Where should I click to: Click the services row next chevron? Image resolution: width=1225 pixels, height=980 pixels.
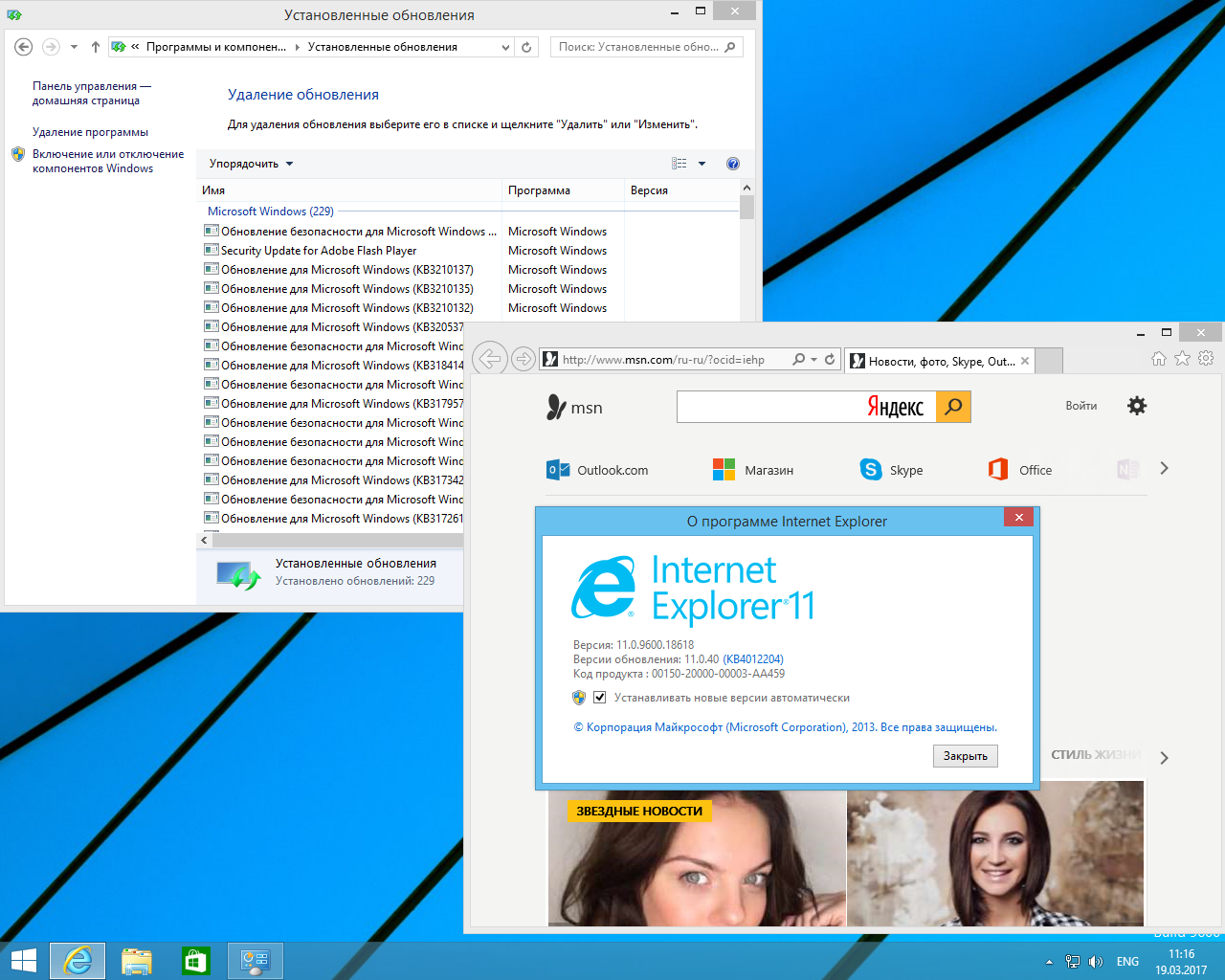click(1164, 468)
